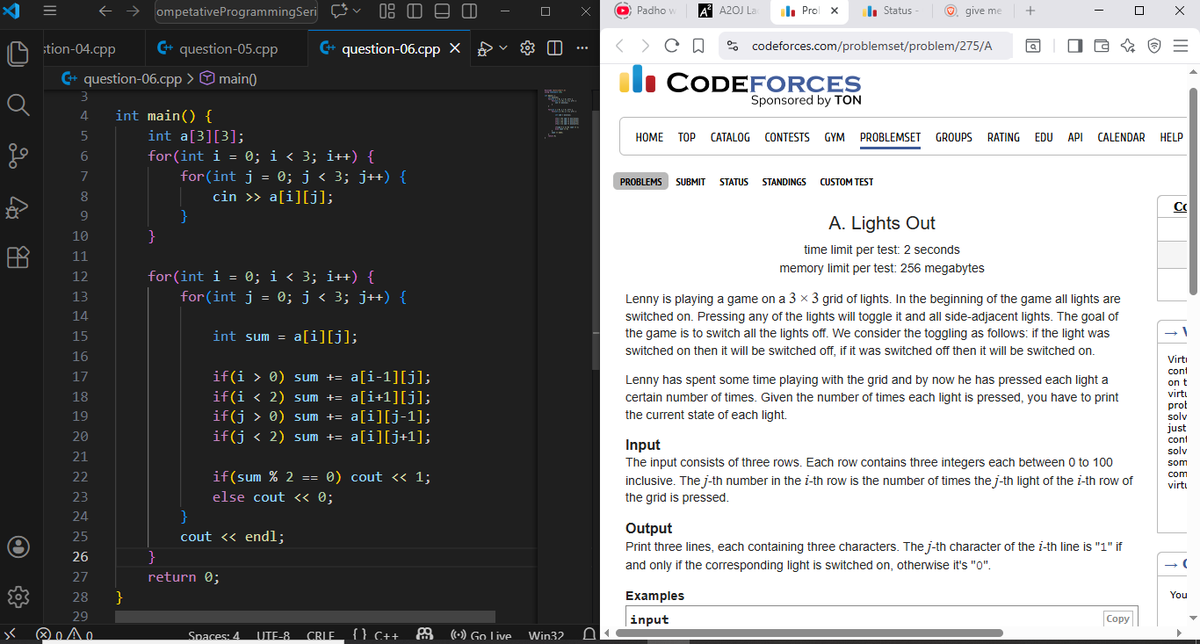Toggle the primary side bar visibility
This screenshot has width=1200, height=644.
(415, 12)
